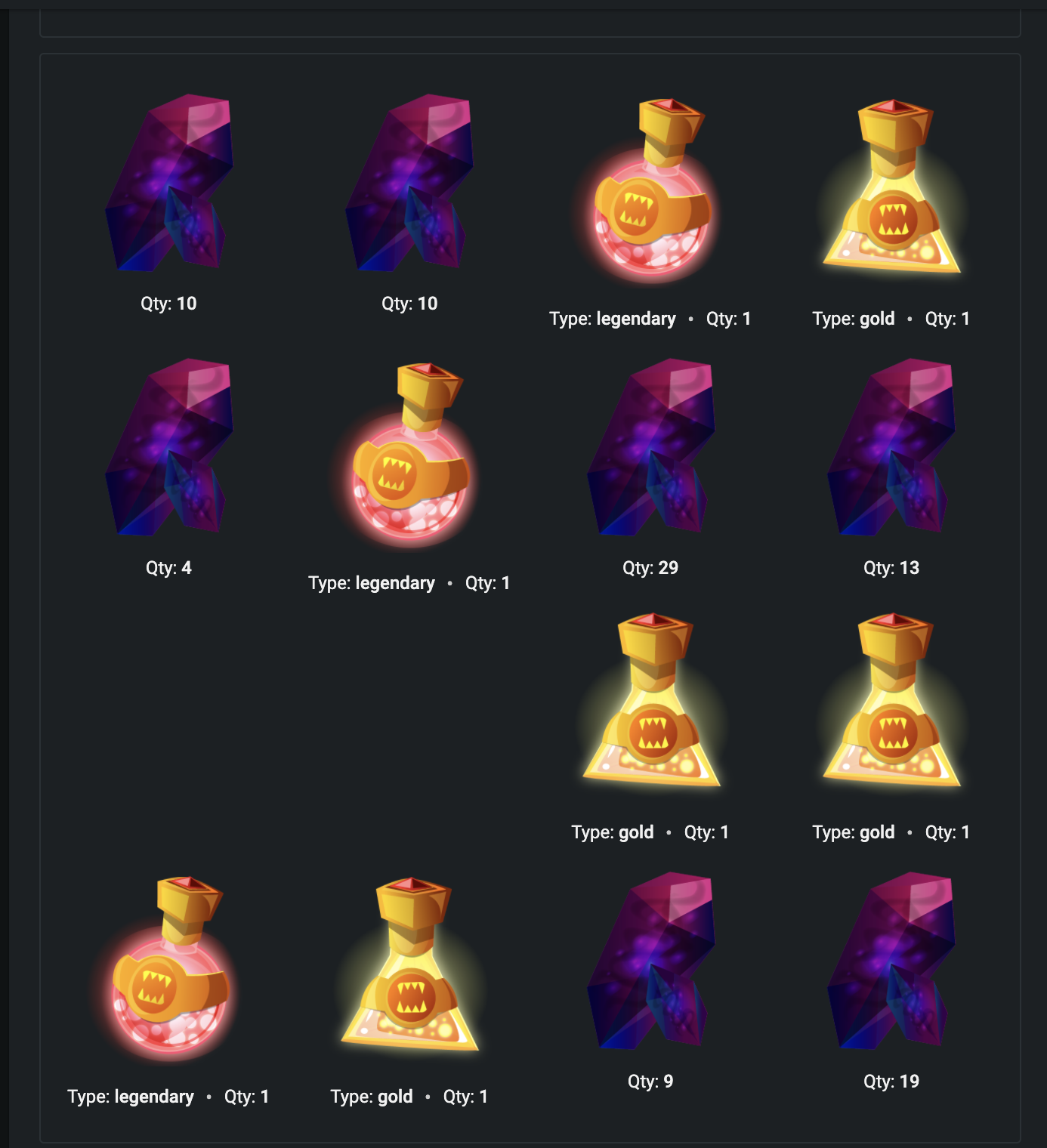1047x1148 pixels.
Task: Select the crystal item with Qty 19
Action: click(891, 961)
